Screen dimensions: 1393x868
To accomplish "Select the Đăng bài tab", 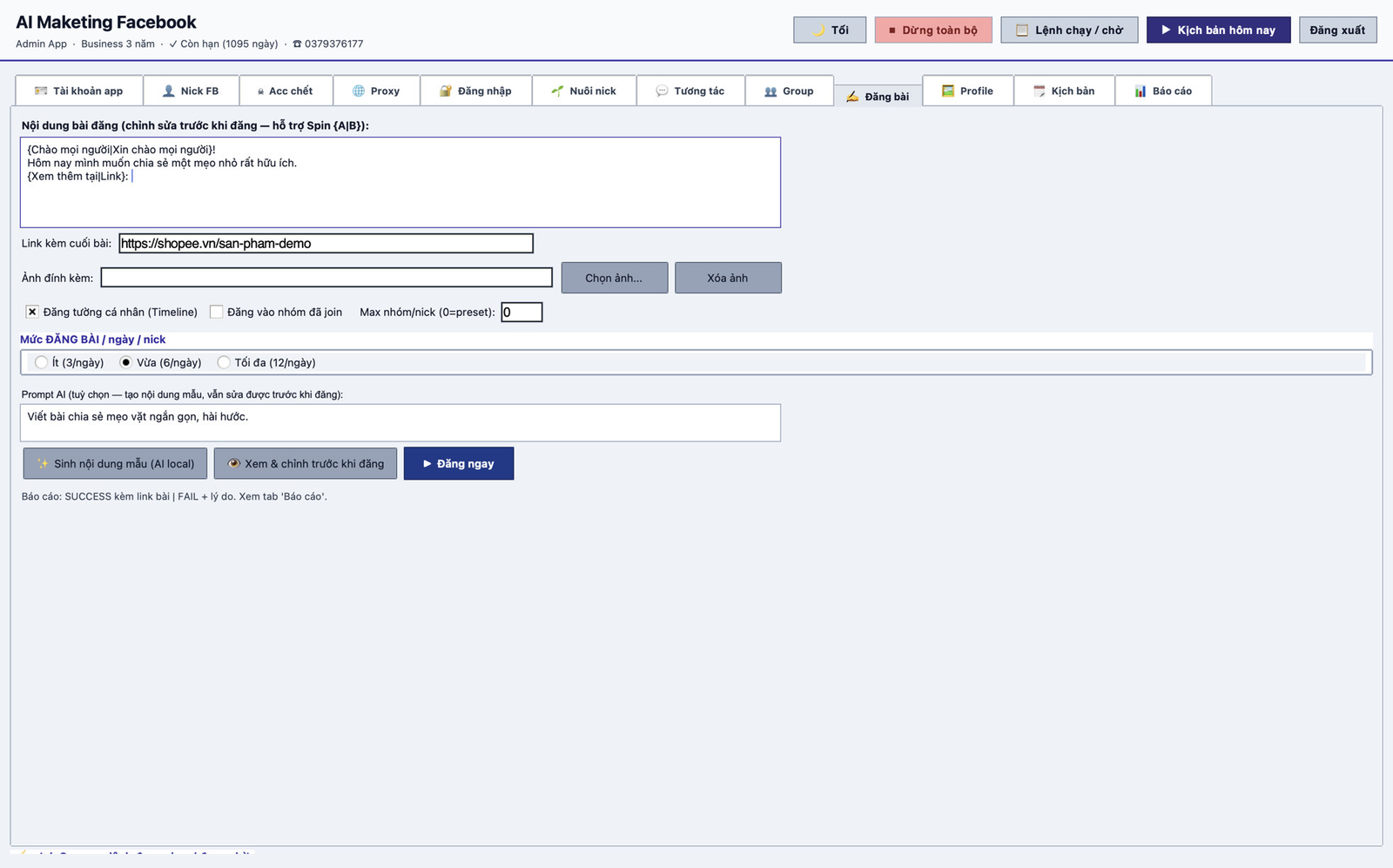I will click(x=878, y=96).
